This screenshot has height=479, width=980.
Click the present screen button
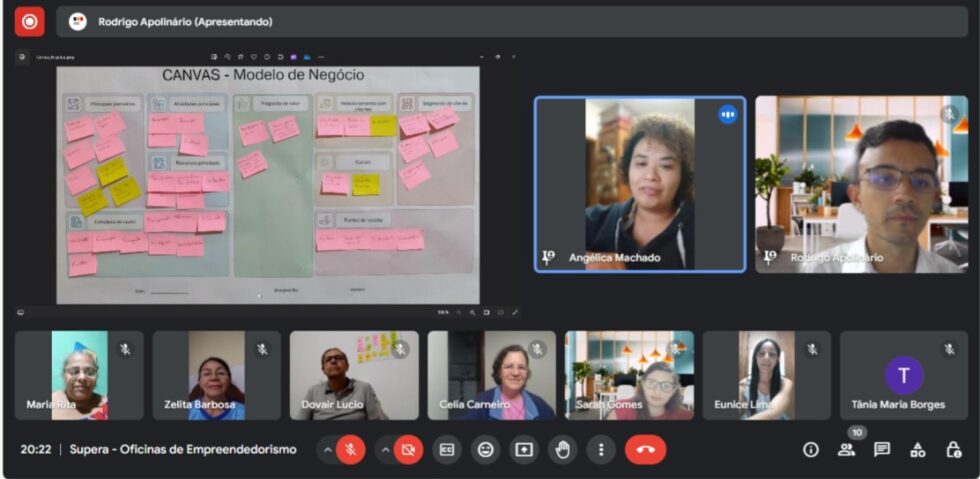(x=524, y=450)
